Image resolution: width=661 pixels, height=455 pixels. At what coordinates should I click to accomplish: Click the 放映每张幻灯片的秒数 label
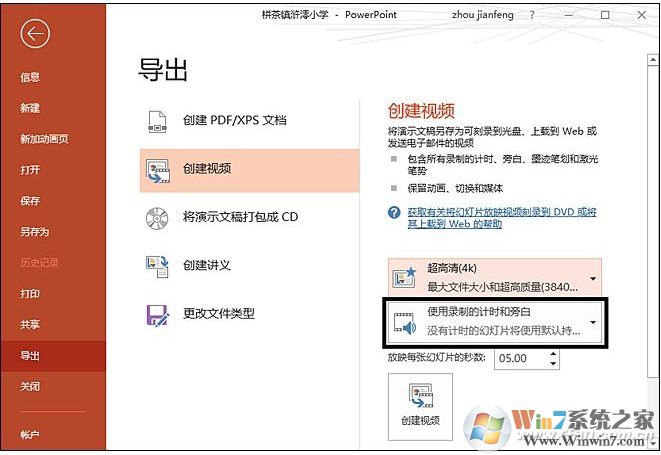click(436, 358)
